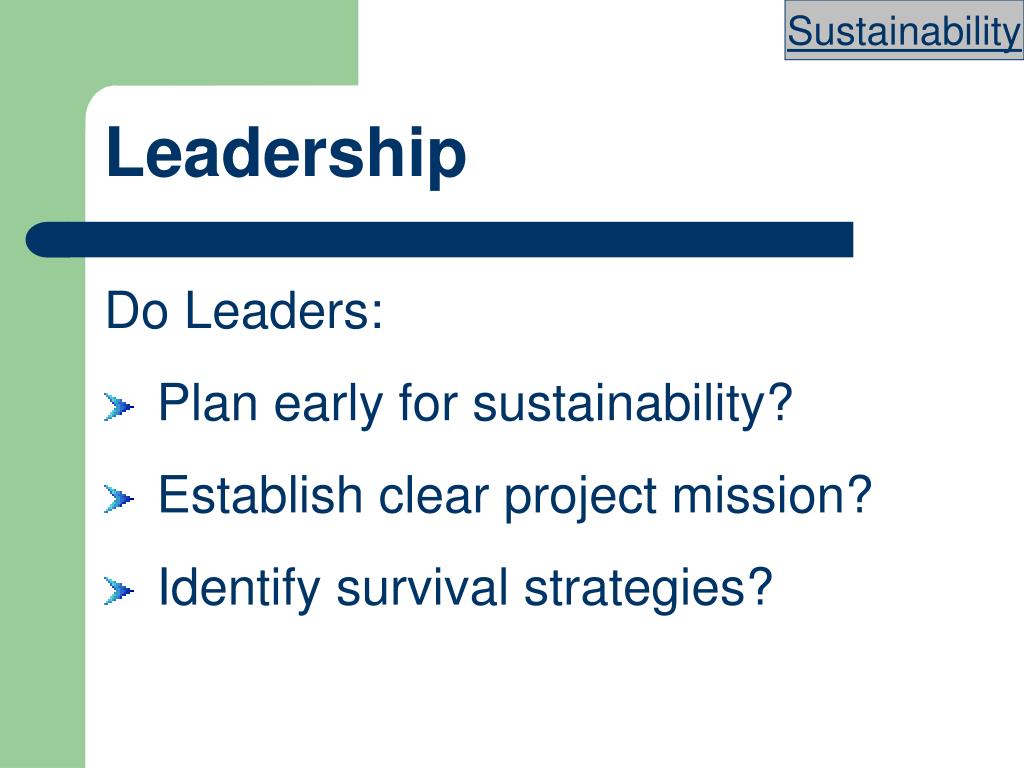1024x768 pixels.
Task: Click the word Identify in third bullet
Action: click(240, 588)
